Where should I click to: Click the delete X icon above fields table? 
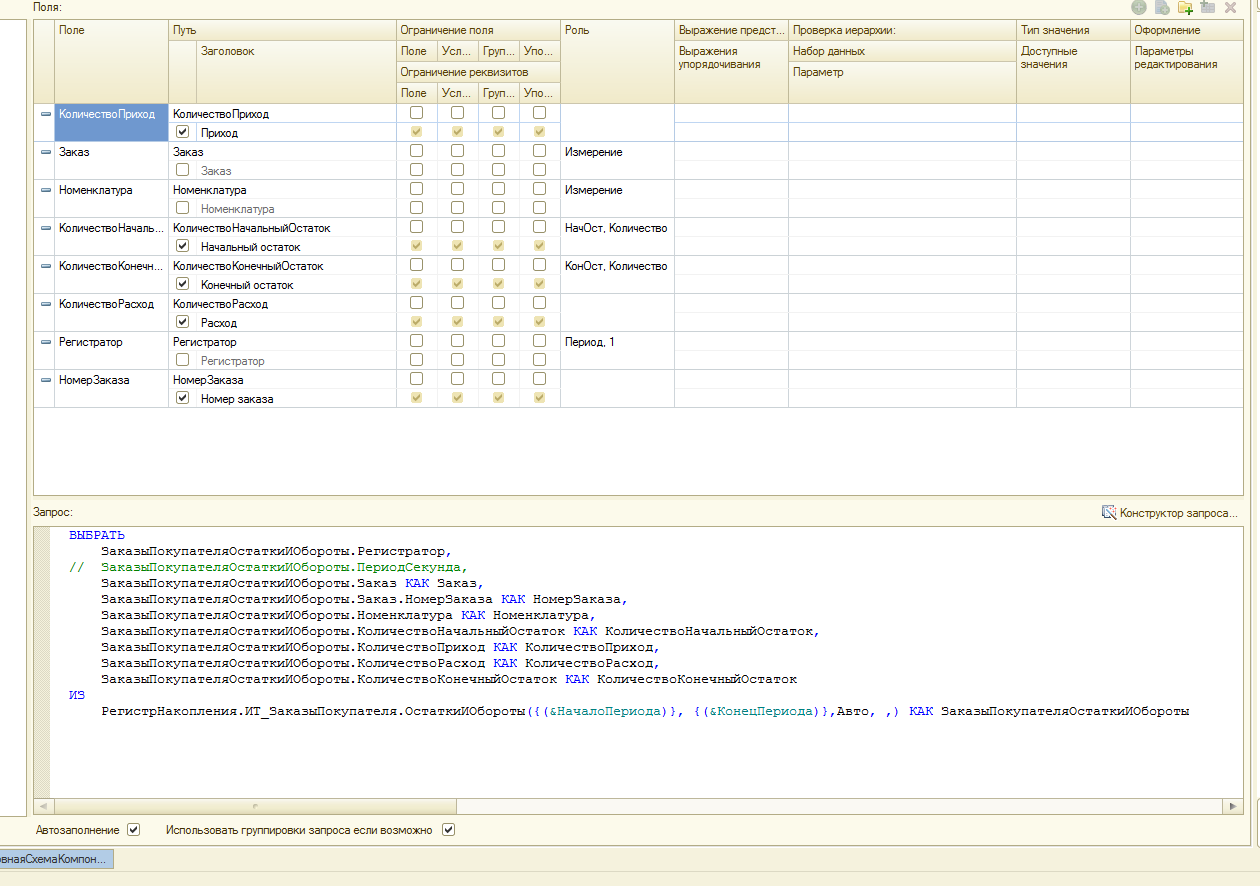pos(1231,7)
